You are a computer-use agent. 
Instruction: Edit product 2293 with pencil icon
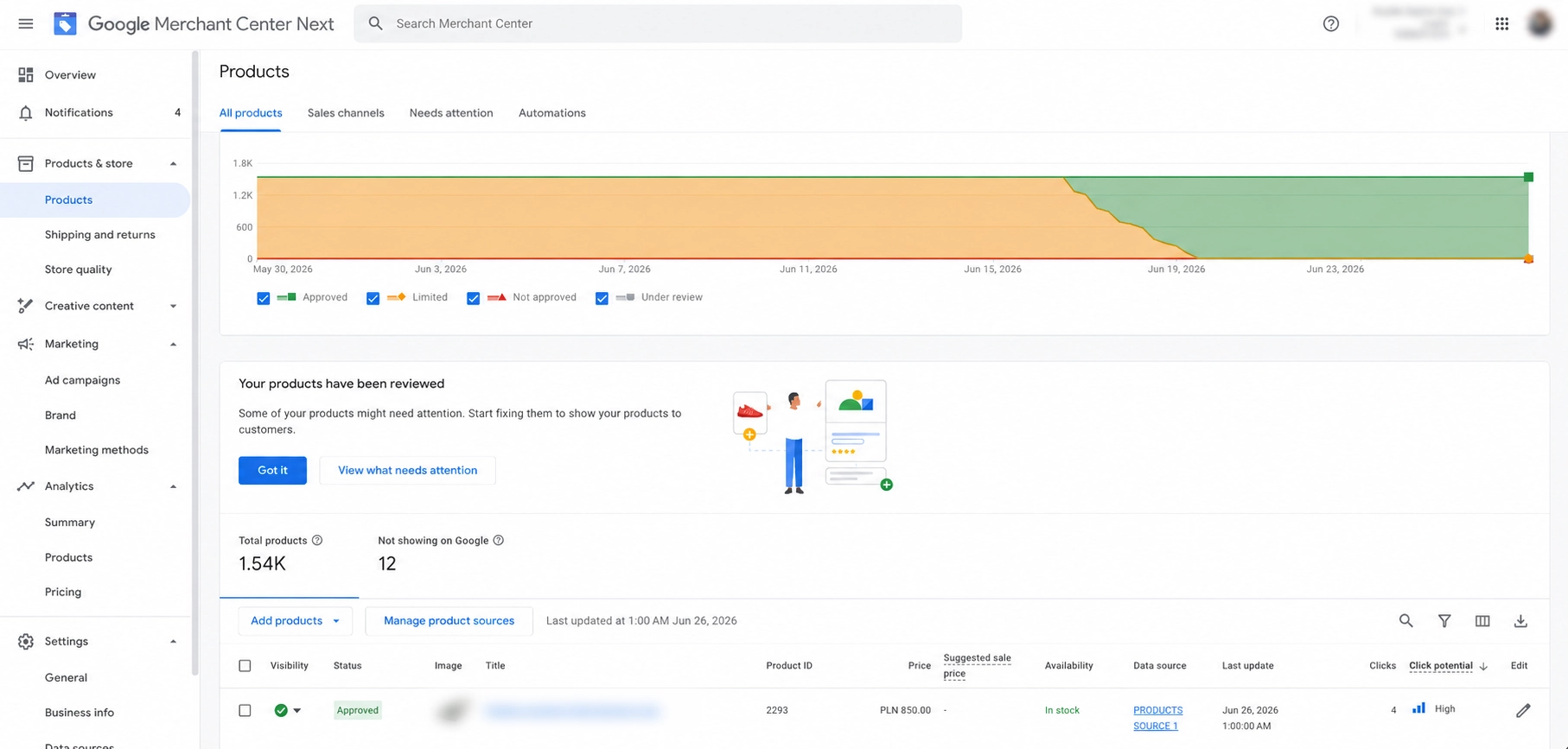(x=1523, y=710)
